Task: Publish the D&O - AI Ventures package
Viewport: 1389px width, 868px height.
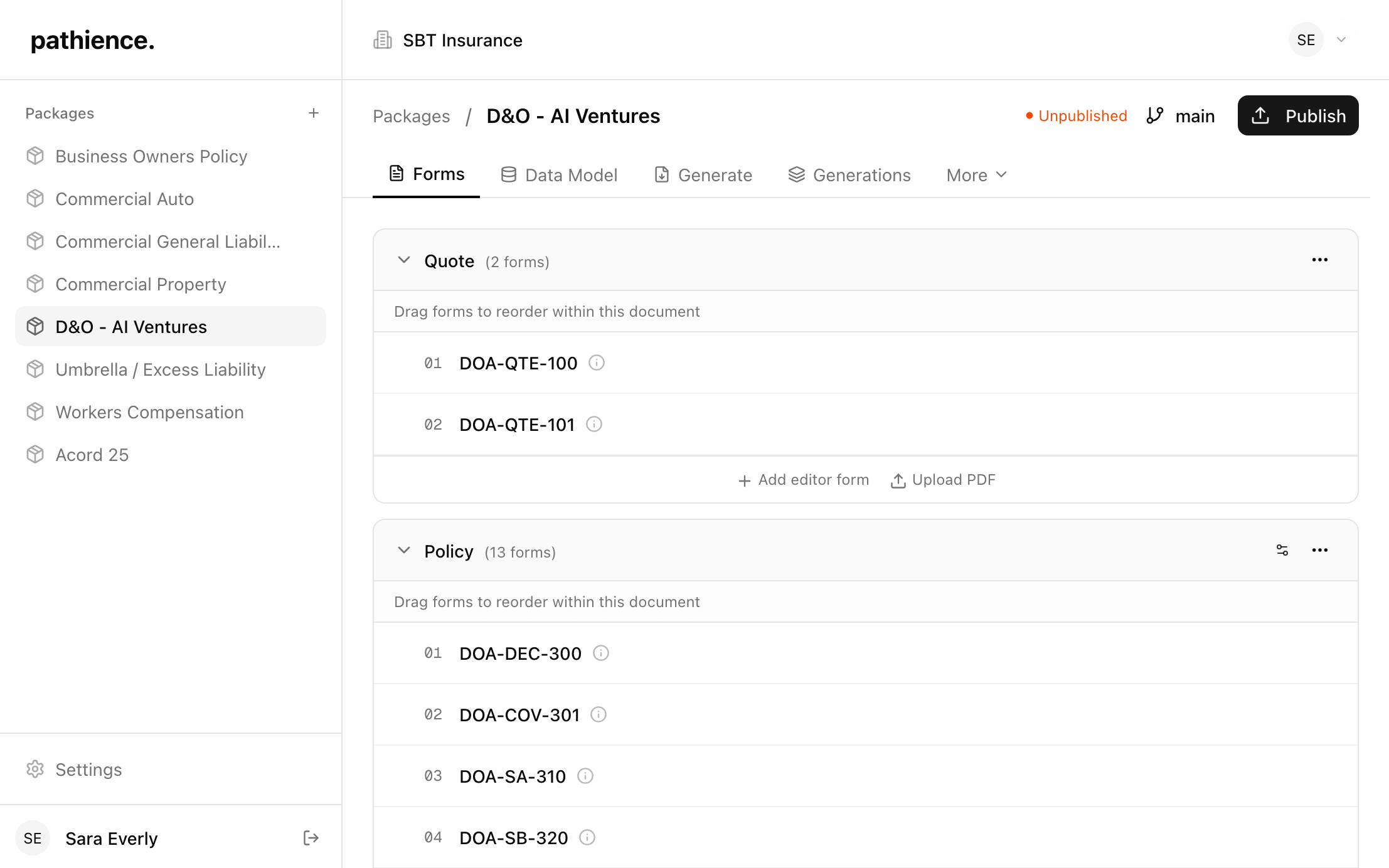Action: [x=1297, y=115]
